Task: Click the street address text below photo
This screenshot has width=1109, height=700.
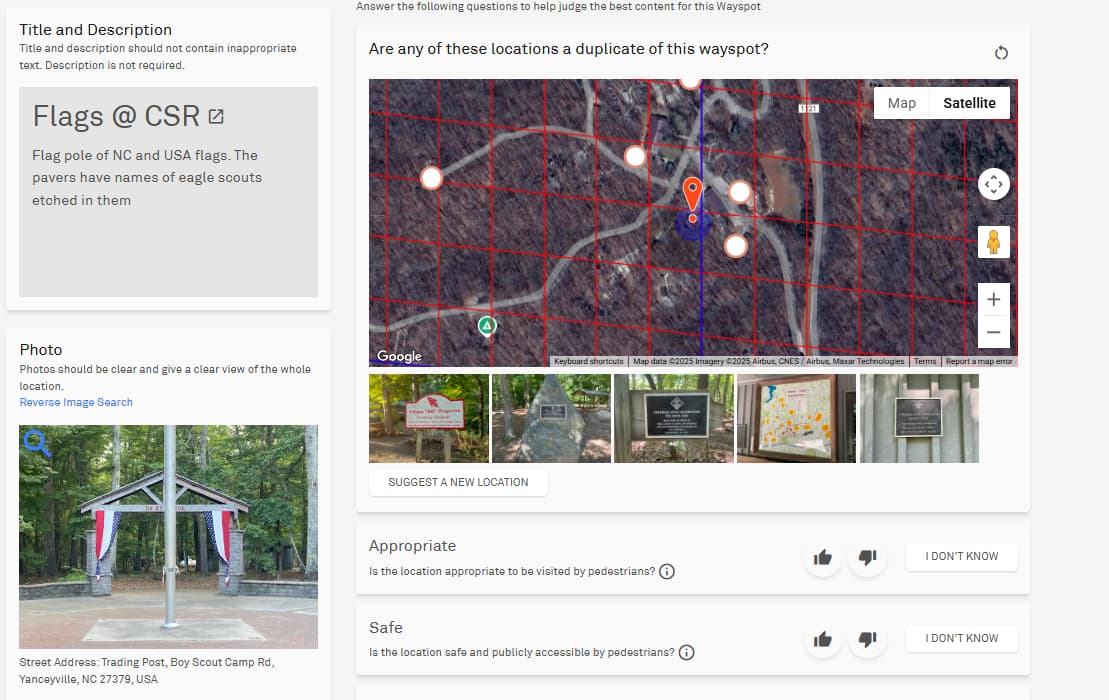Action: tap(146, 670)
